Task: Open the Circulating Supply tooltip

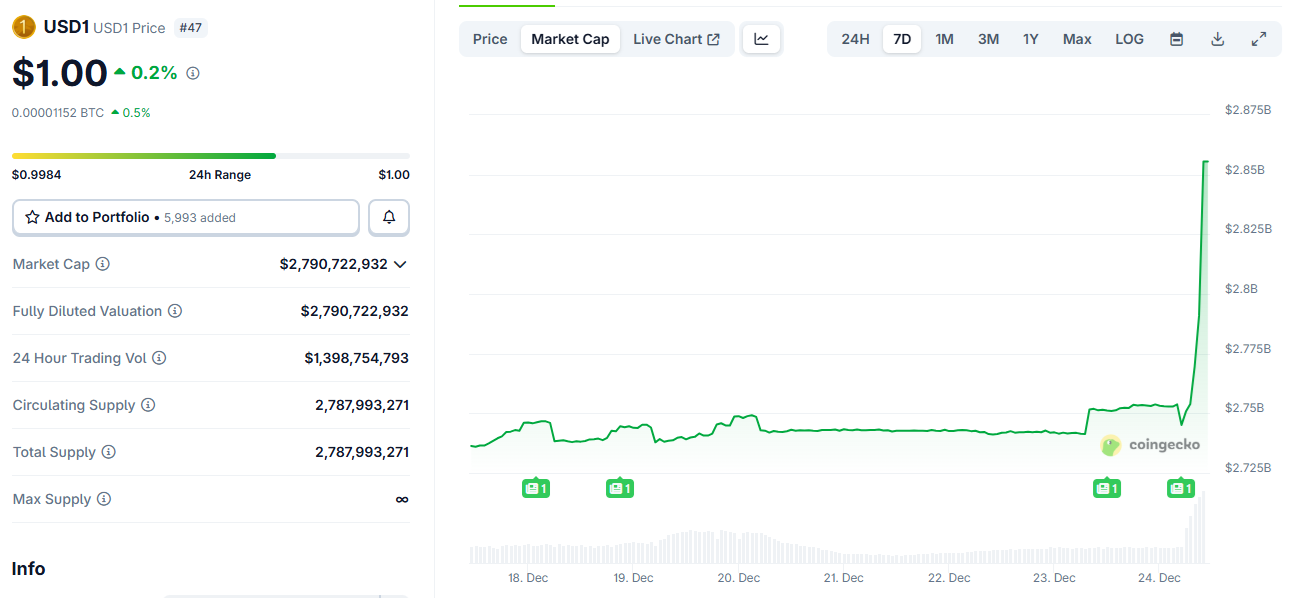Action: pos(148,405)
